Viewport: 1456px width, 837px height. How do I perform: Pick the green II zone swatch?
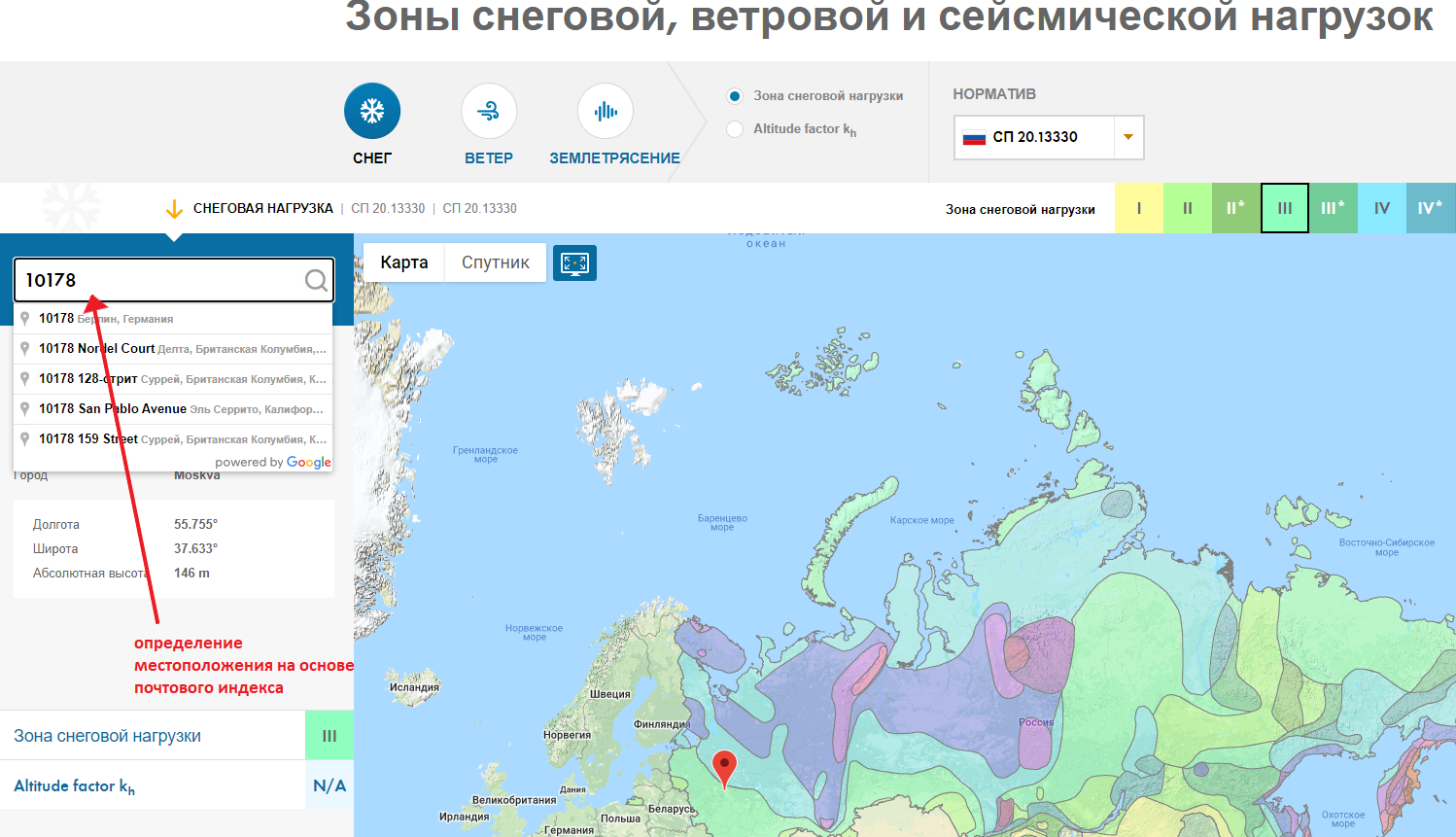tap(1187, 207)
